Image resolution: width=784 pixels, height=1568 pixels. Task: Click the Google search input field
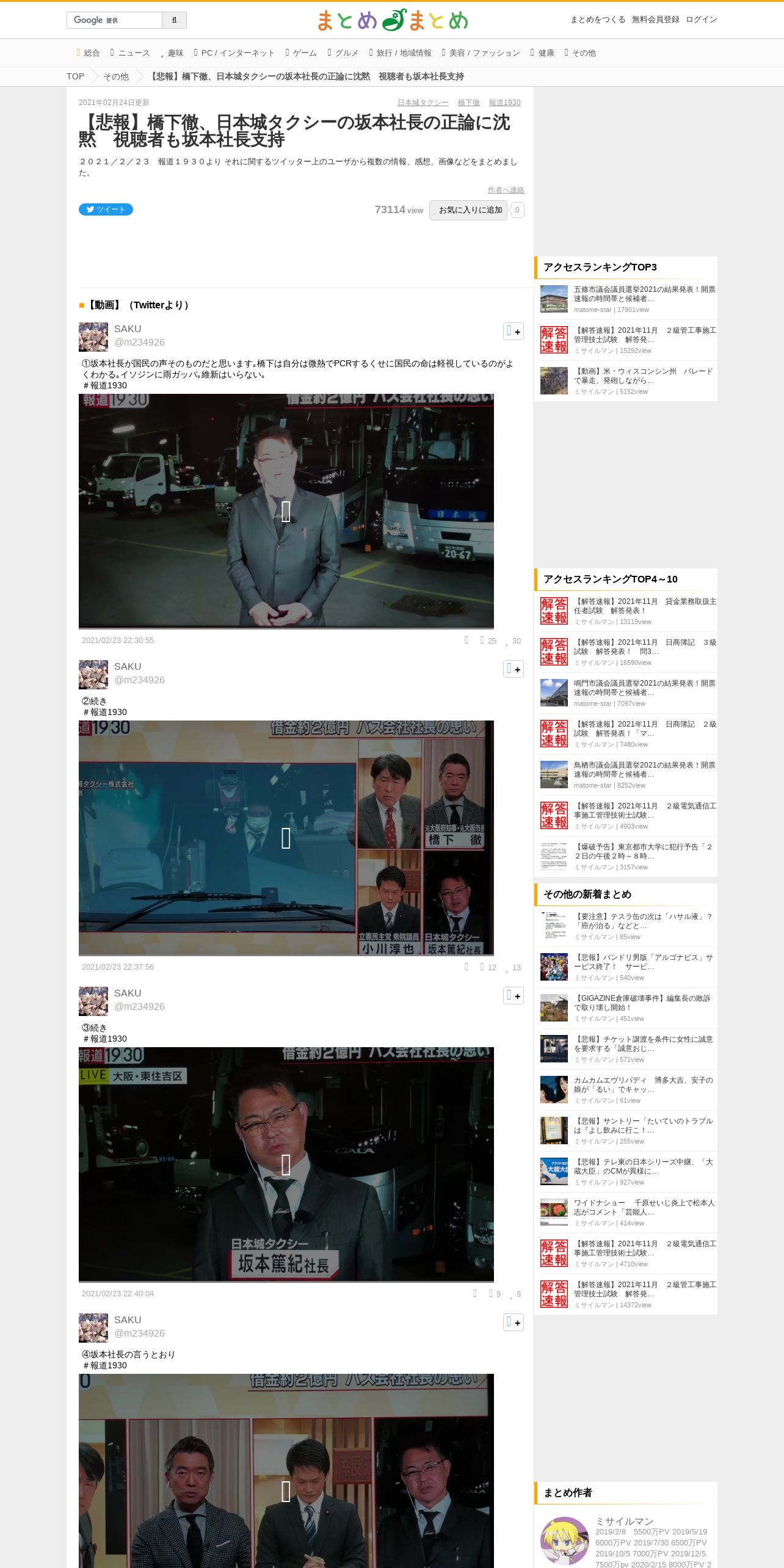pos(115,20)
